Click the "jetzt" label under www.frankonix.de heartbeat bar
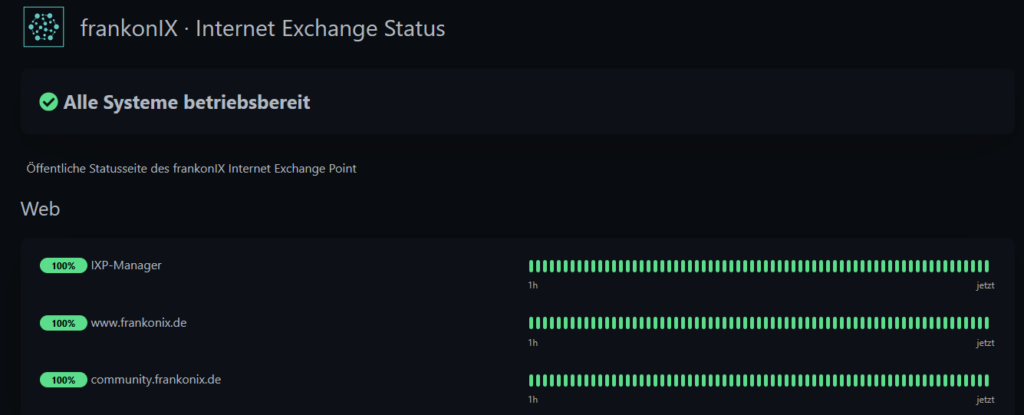1024x415 pixels. tap(985, 343)
